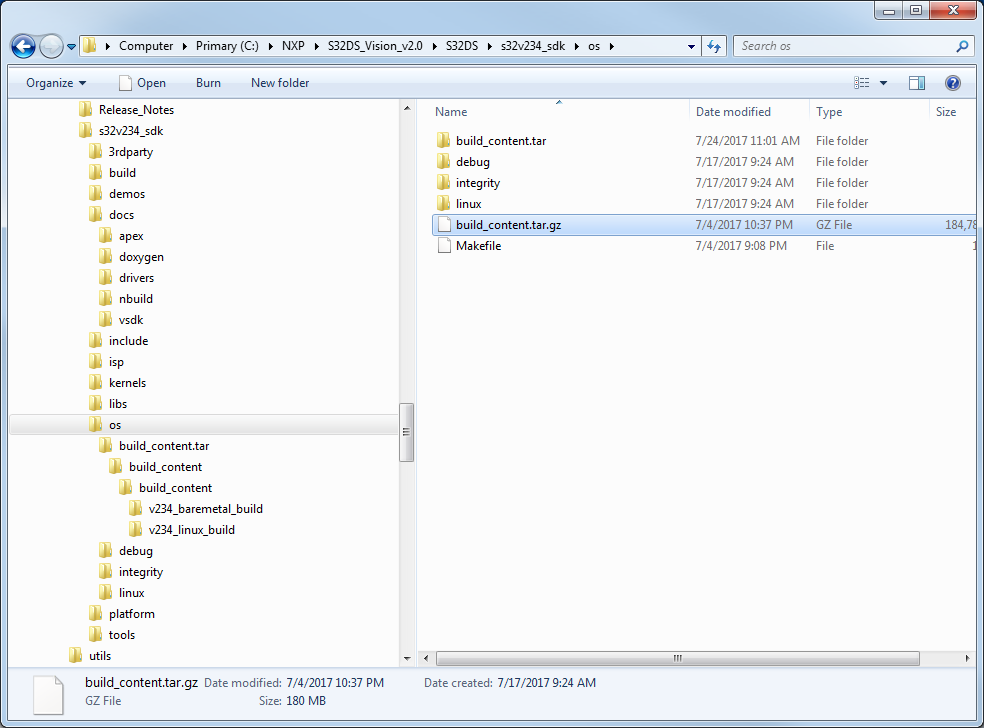984x728 pixels.
Task: Select the isp folder in the tree
Action: click(116, 362)
